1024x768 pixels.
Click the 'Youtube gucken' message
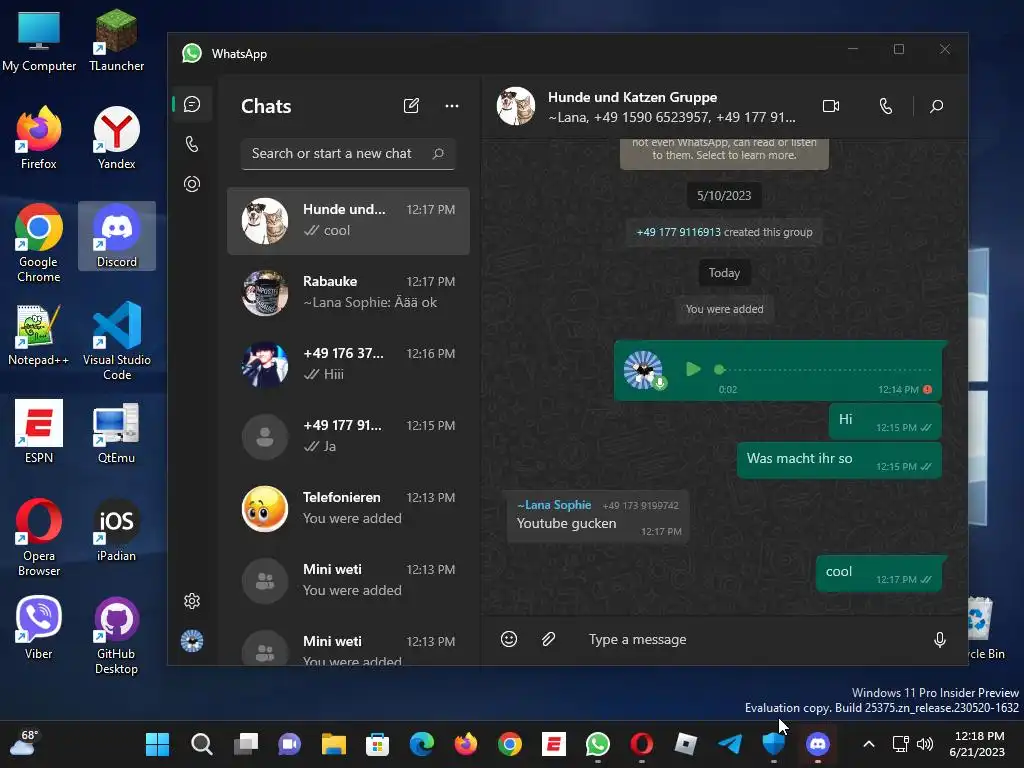(x=598, y=517)
